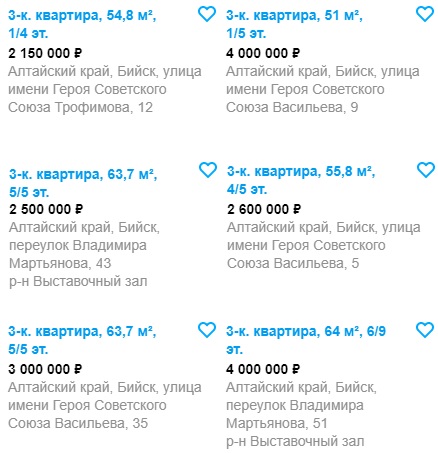438x453 pixels.
Task: Favorite the 55,8 м² apartment with heart icon
Action: pyautogui.click(x=426, y=170)
